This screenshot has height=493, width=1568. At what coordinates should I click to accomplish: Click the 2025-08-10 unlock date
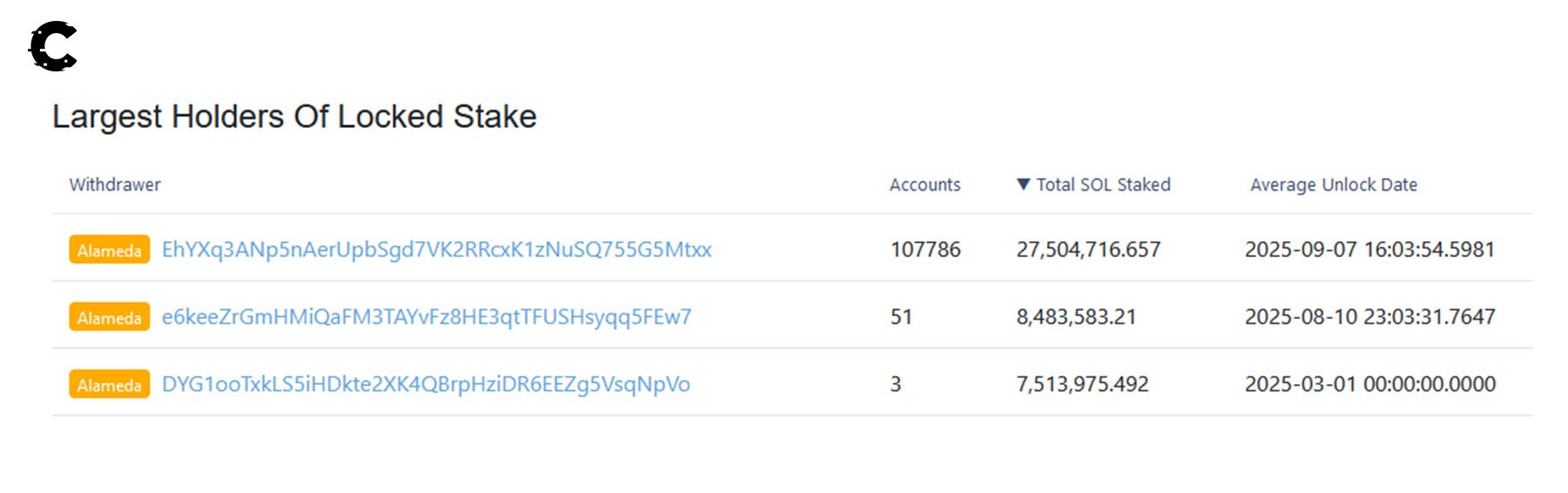(1369, 317)
